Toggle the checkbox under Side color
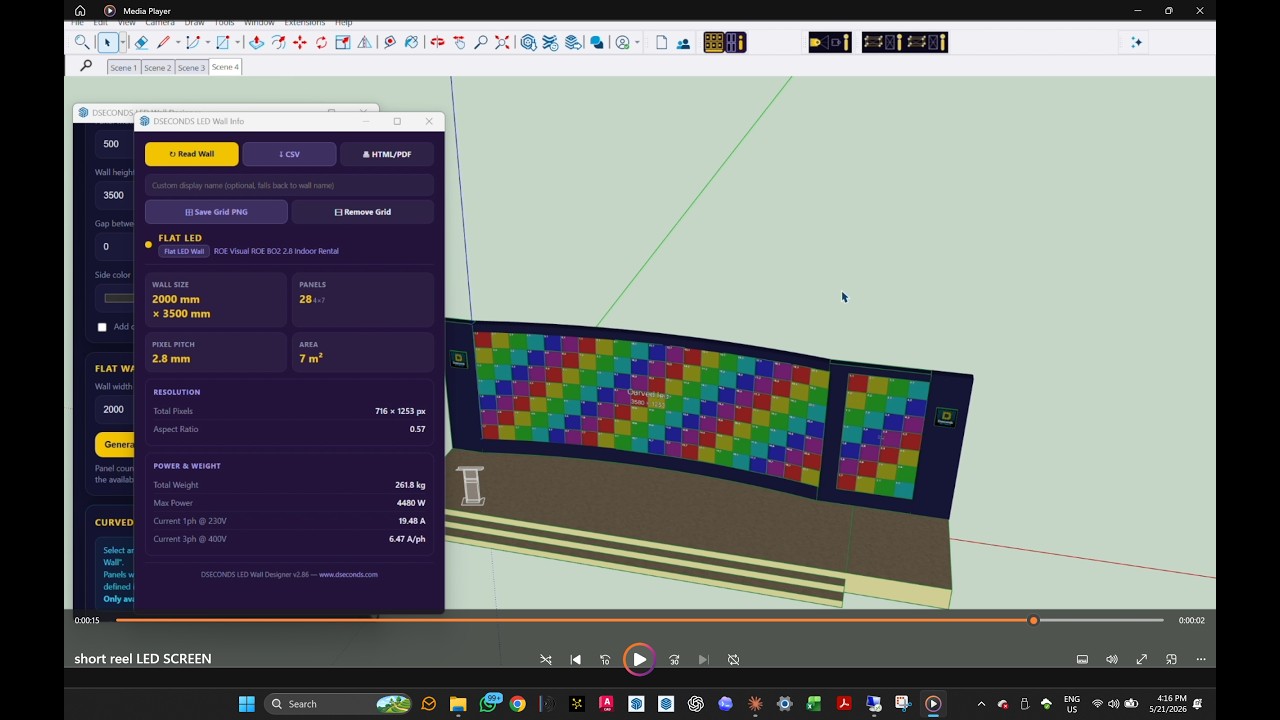Screen dimensions: 1280x720 point(102,327)
